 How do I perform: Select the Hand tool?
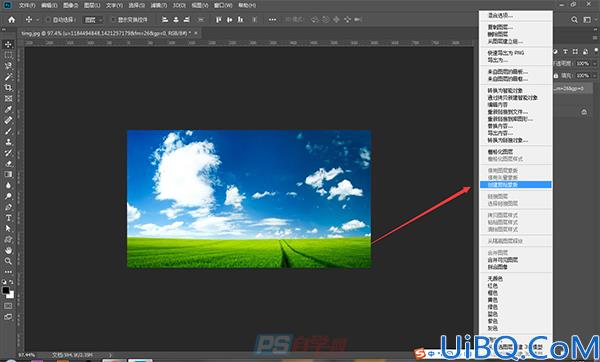[8, 250]
